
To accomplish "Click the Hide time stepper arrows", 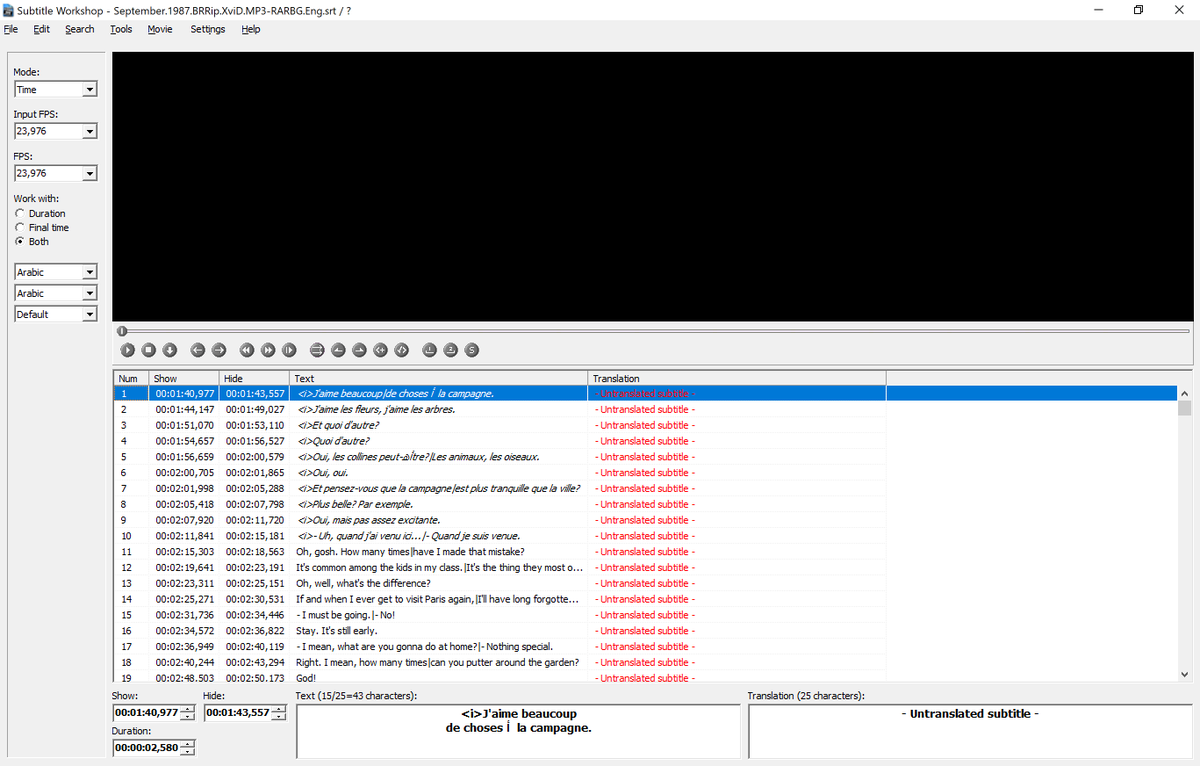I will [x=278, y=713].
